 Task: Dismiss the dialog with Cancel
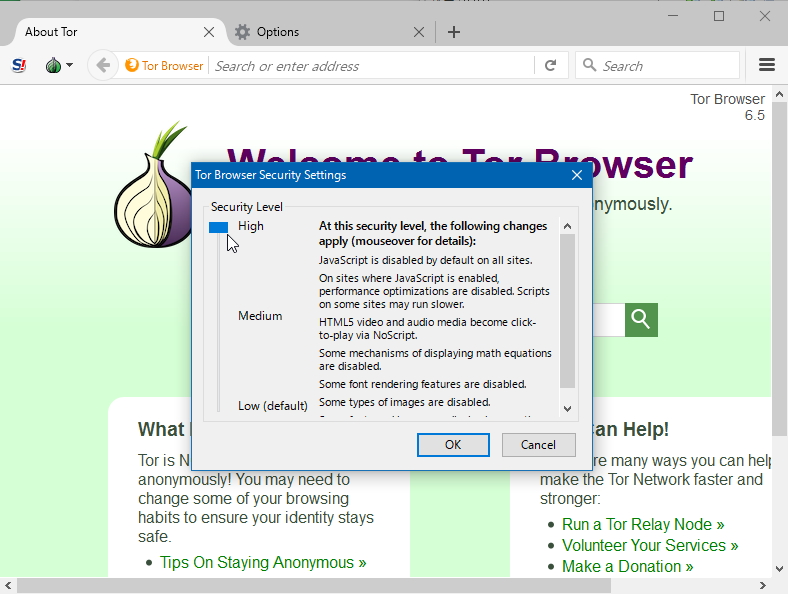pos(538,445)
